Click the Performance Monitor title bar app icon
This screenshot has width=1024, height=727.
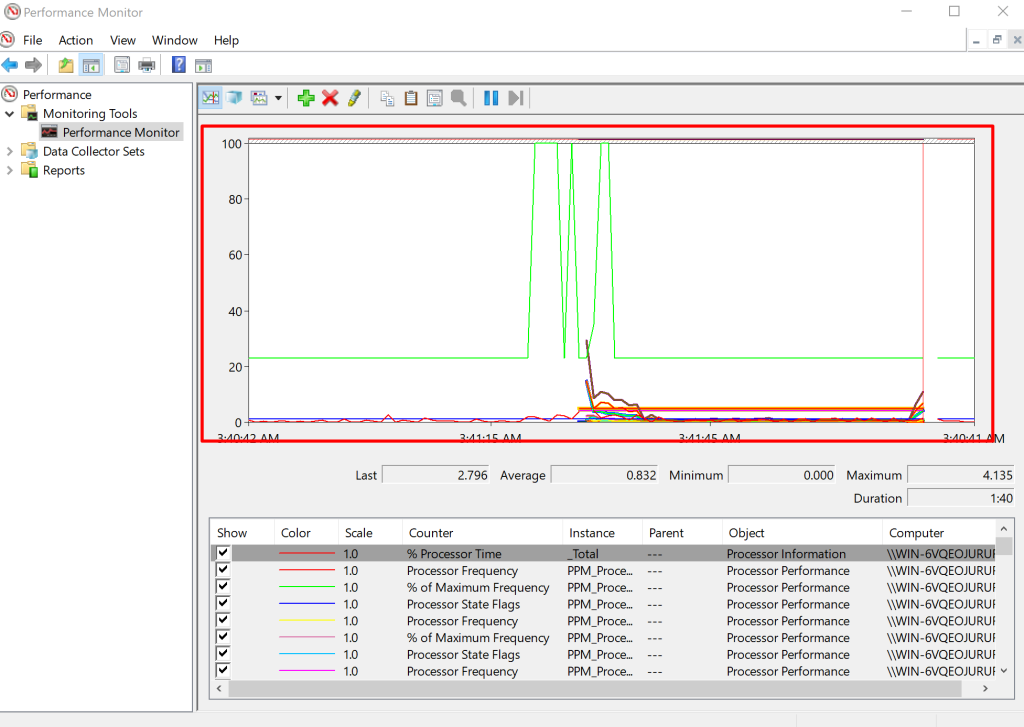(x=12, y=12)
